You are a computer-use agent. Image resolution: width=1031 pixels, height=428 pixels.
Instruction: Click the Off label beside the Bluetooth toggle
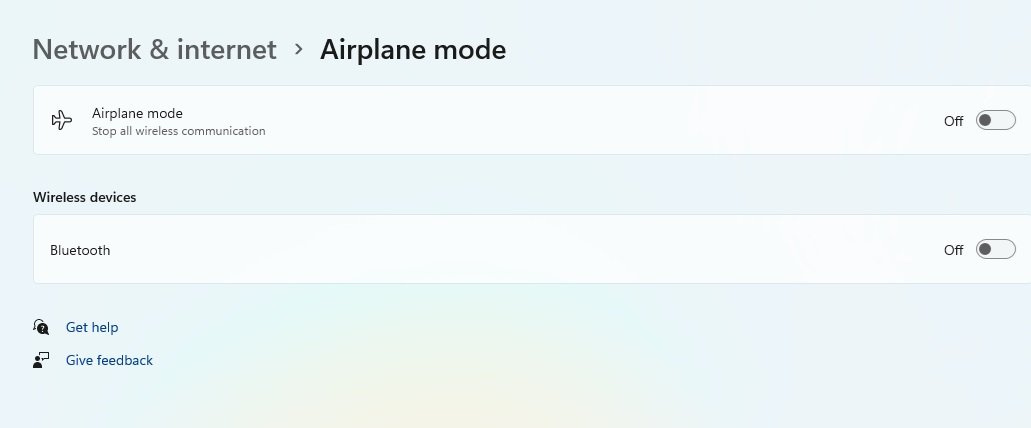(953, 250)
